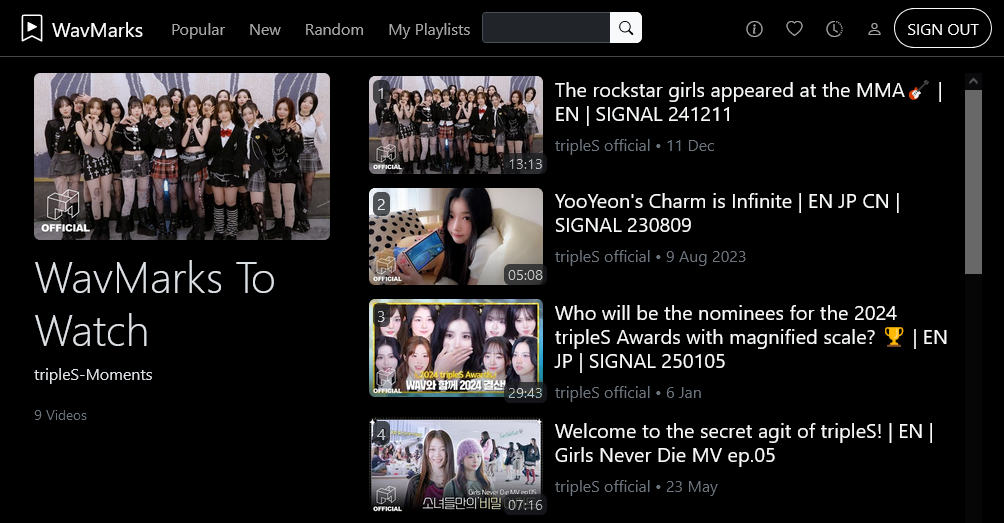Go to the Popular tab
Screen dimensions: 1004x523
coord(198,29)
